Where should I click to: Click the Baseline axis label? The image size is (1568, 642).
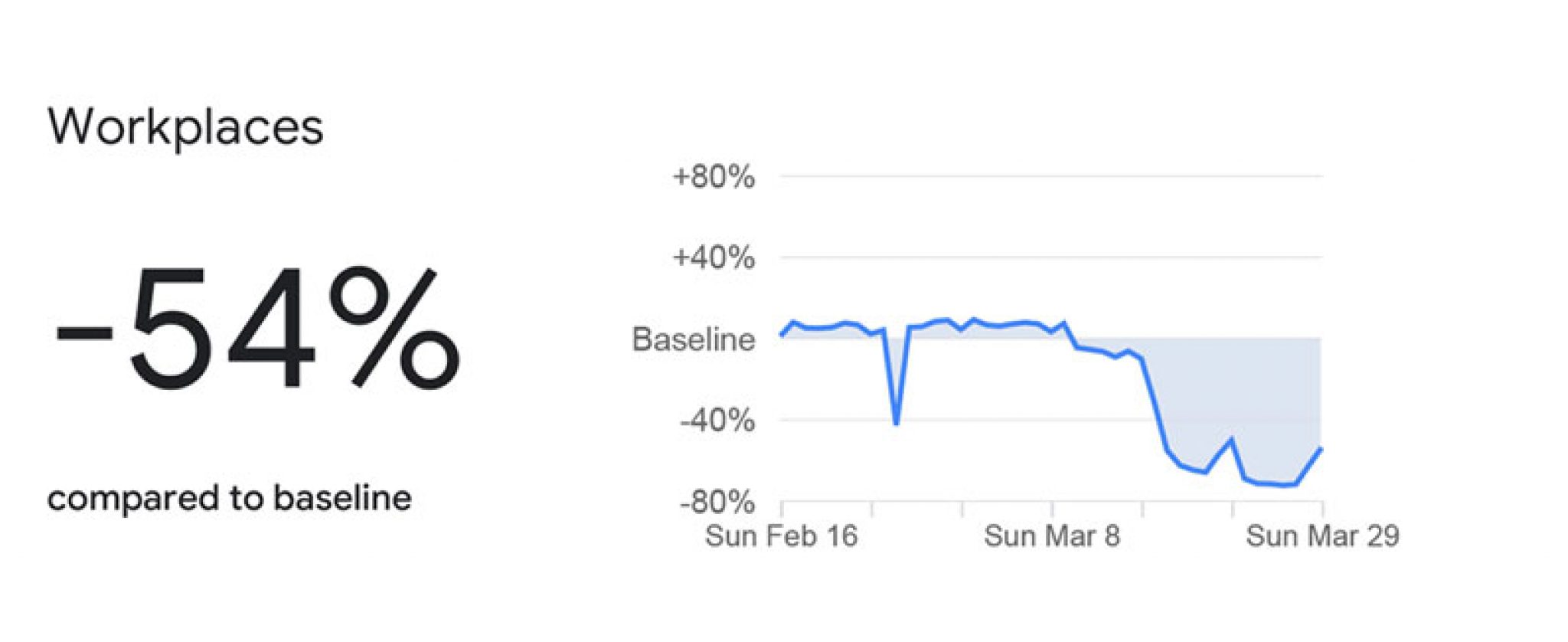pos(693,339)
